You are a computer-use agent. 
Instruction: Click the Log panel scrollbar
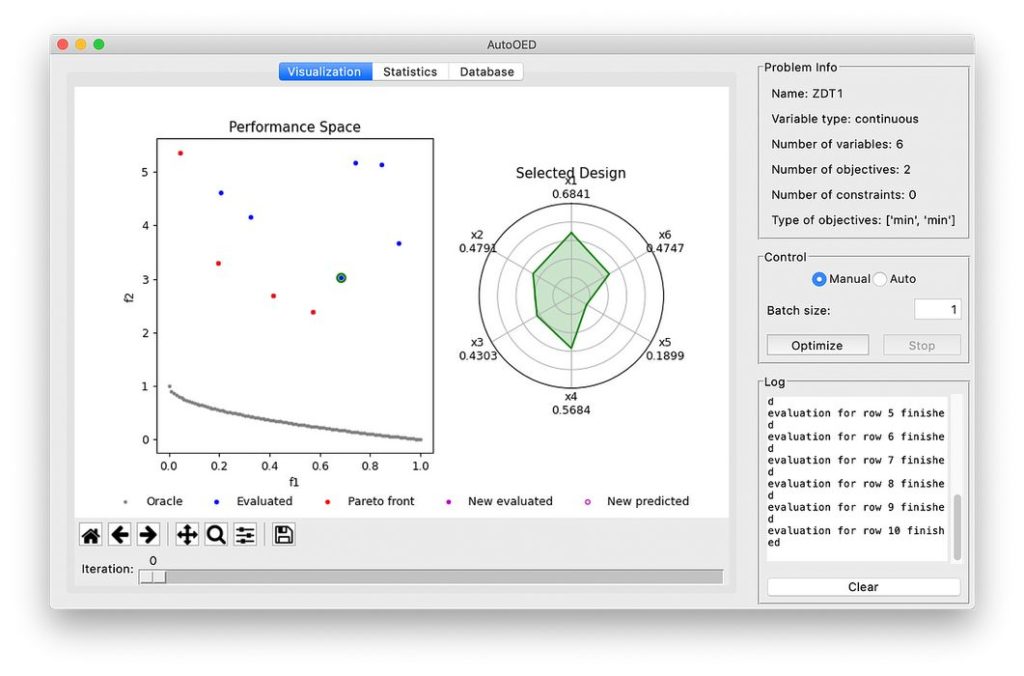957,525
